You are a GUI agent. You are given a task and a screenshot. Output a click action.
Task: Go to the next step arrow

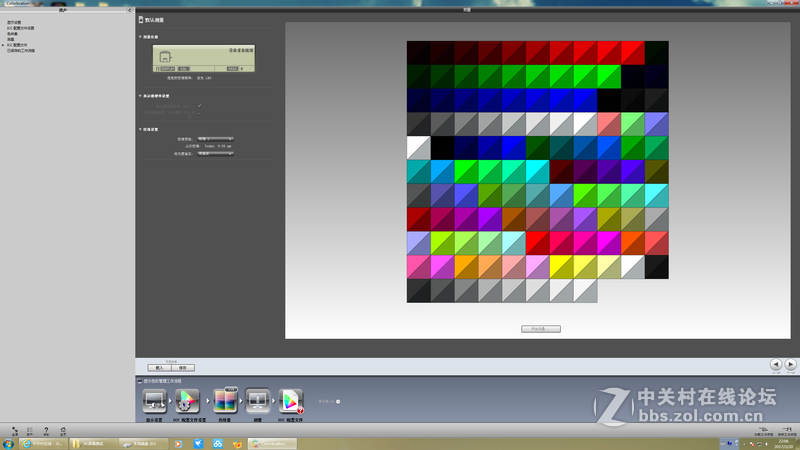tap(791, 365)
